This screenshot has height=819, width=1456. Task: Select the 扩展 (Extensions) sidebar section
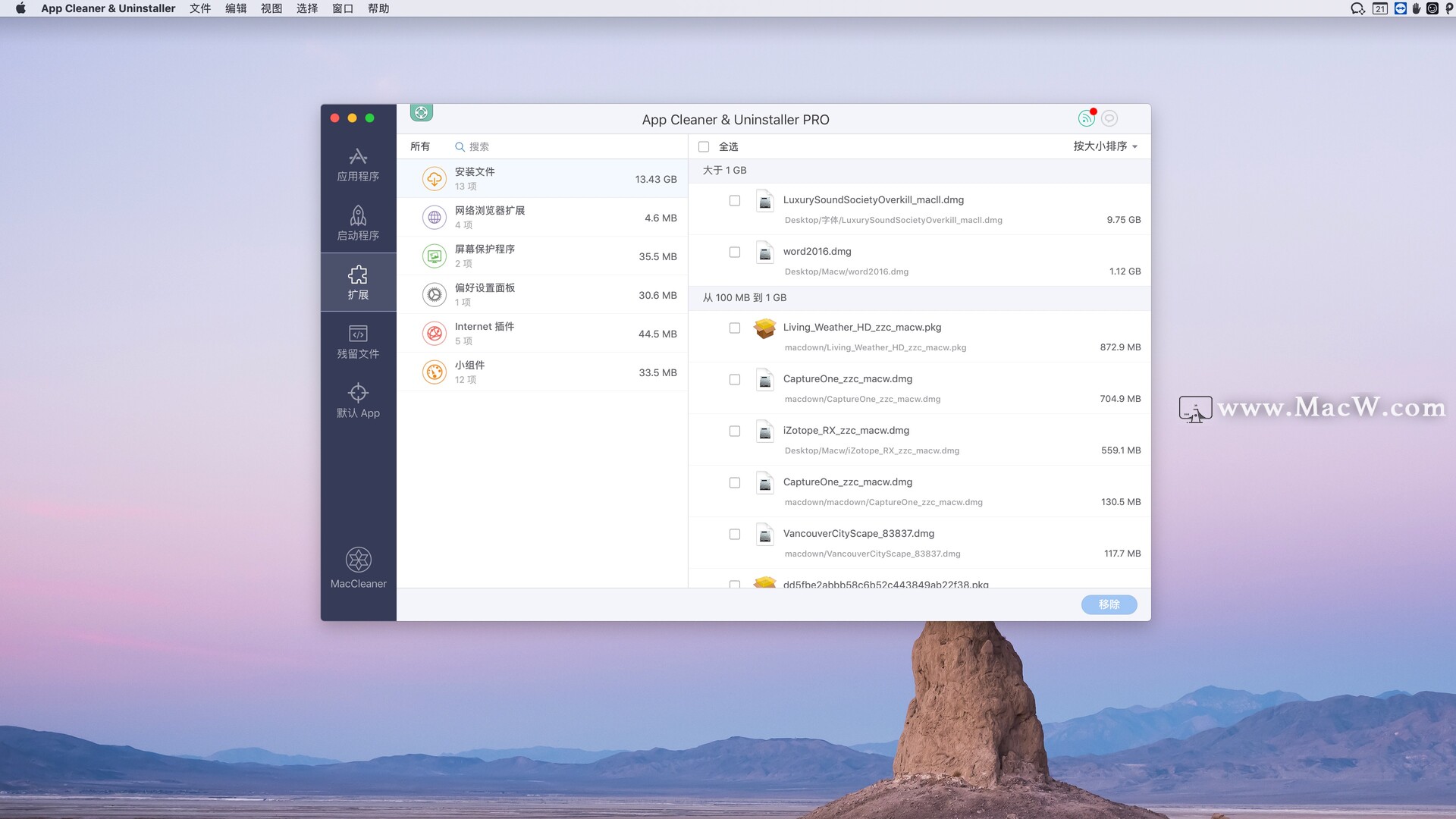(358, 283)
